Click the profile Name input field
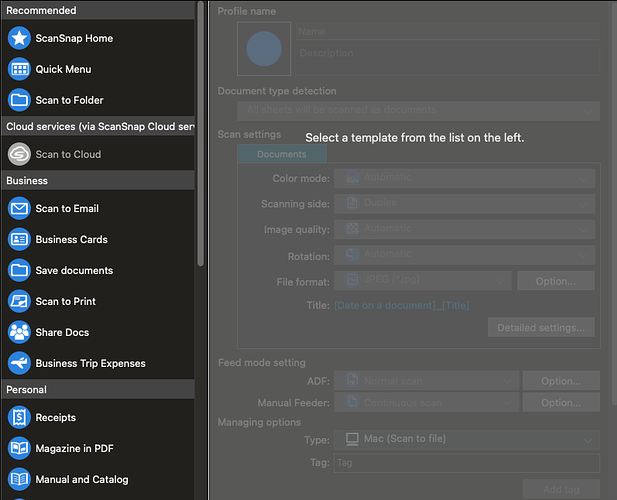The width and height of the screenshot is (617, 500). point(447,31)
